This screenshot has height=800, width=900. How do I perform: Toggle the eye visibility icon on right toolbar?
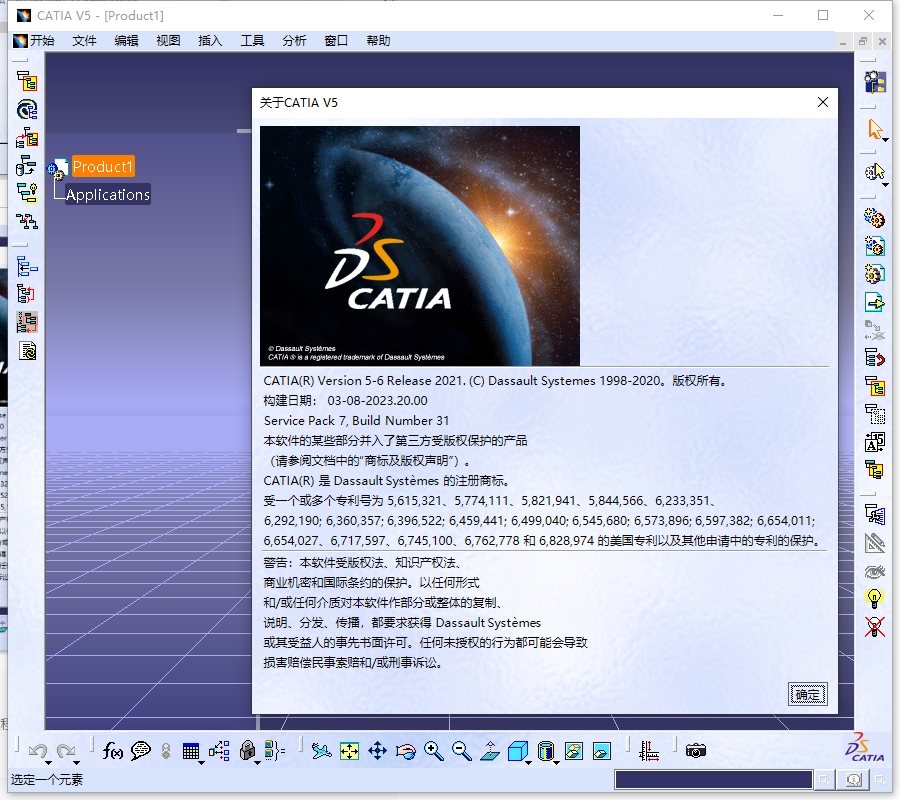[x=873, y=572]
